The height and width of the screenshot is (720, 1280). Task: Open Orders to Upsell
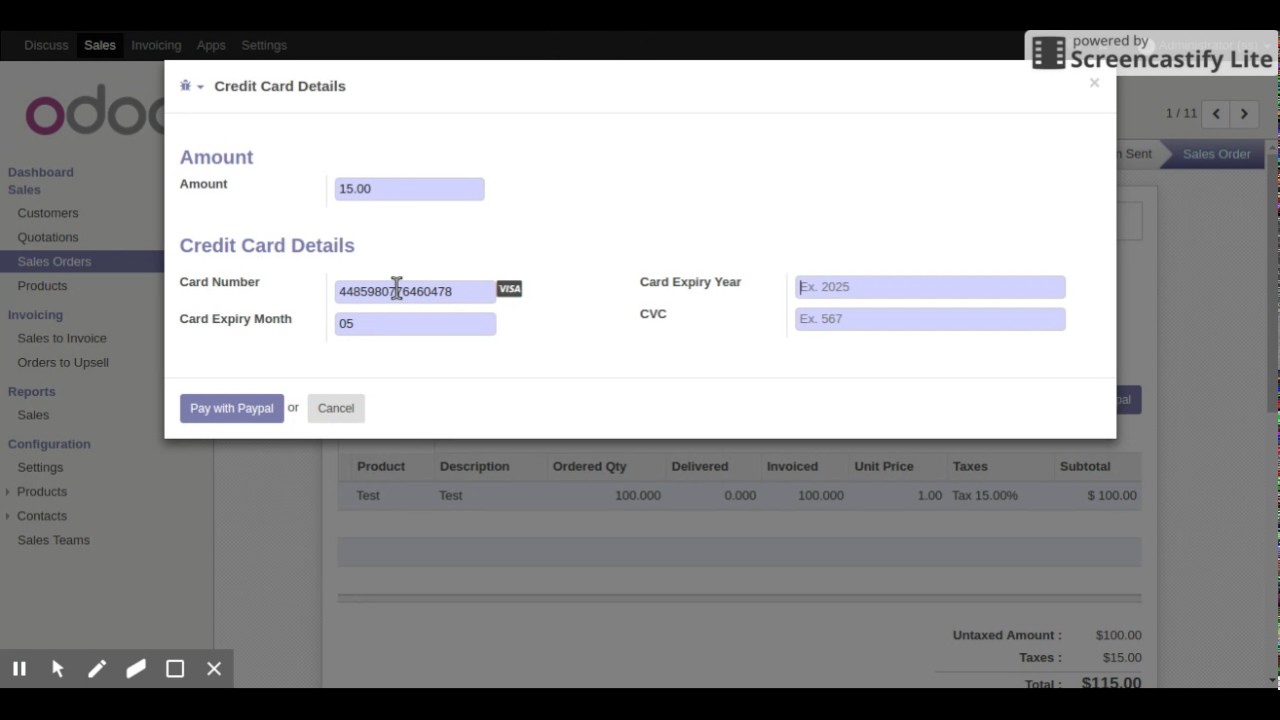(x=63, y=362)
